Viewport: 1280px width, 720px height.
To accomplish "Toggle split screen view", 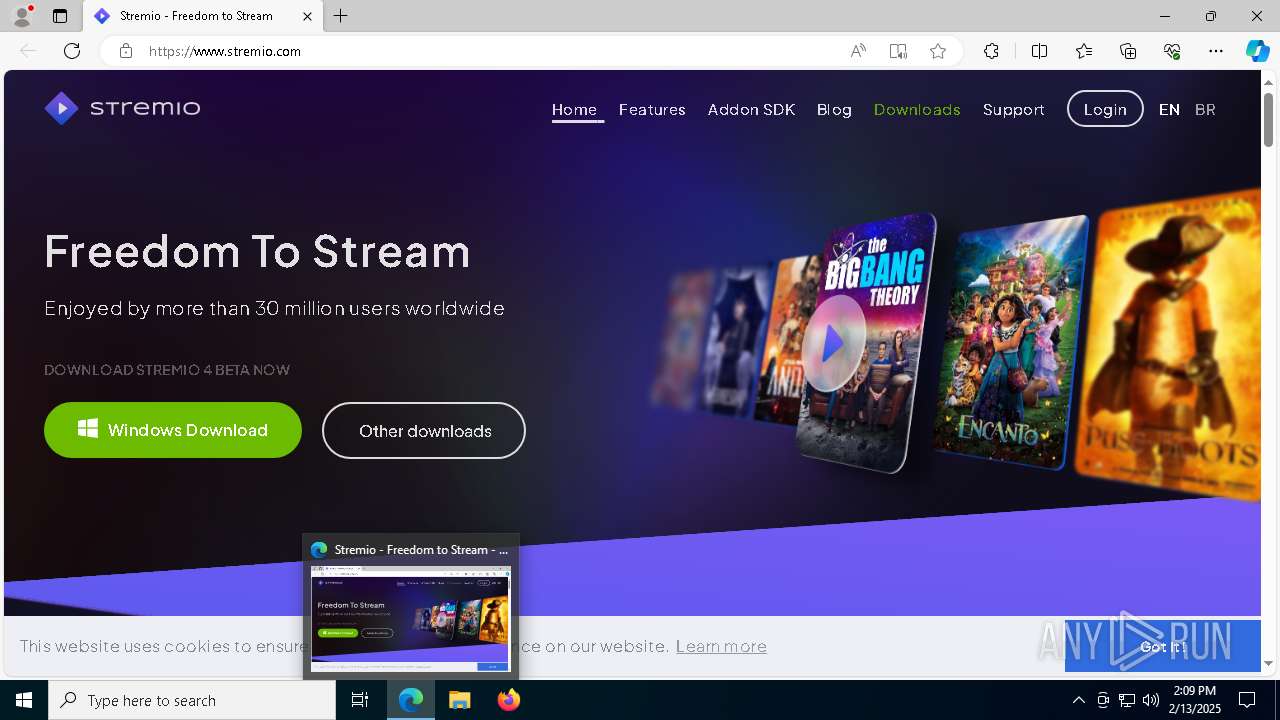I will (1039, 51).
